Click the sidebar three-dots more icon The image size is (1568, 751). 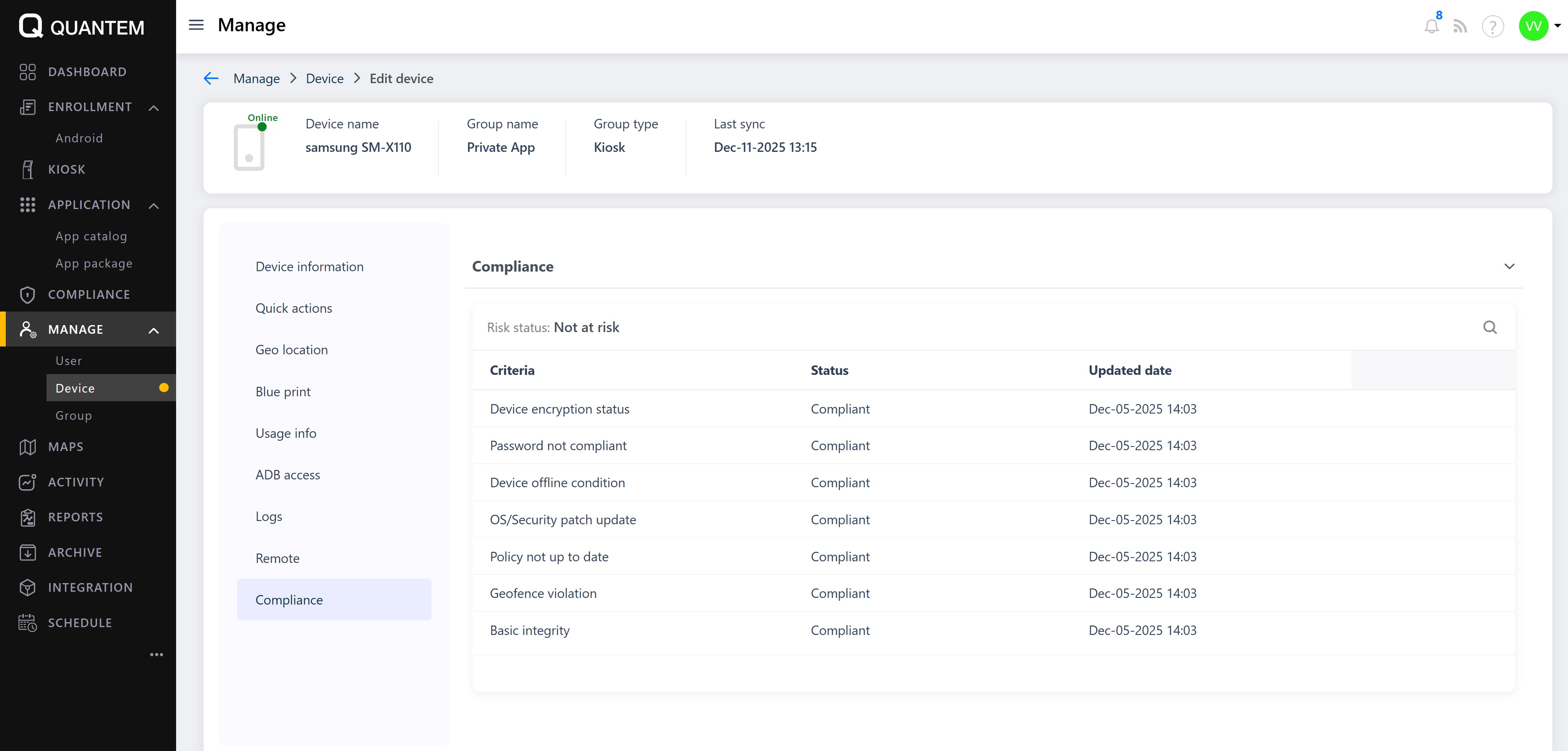(x=156, y=654)
